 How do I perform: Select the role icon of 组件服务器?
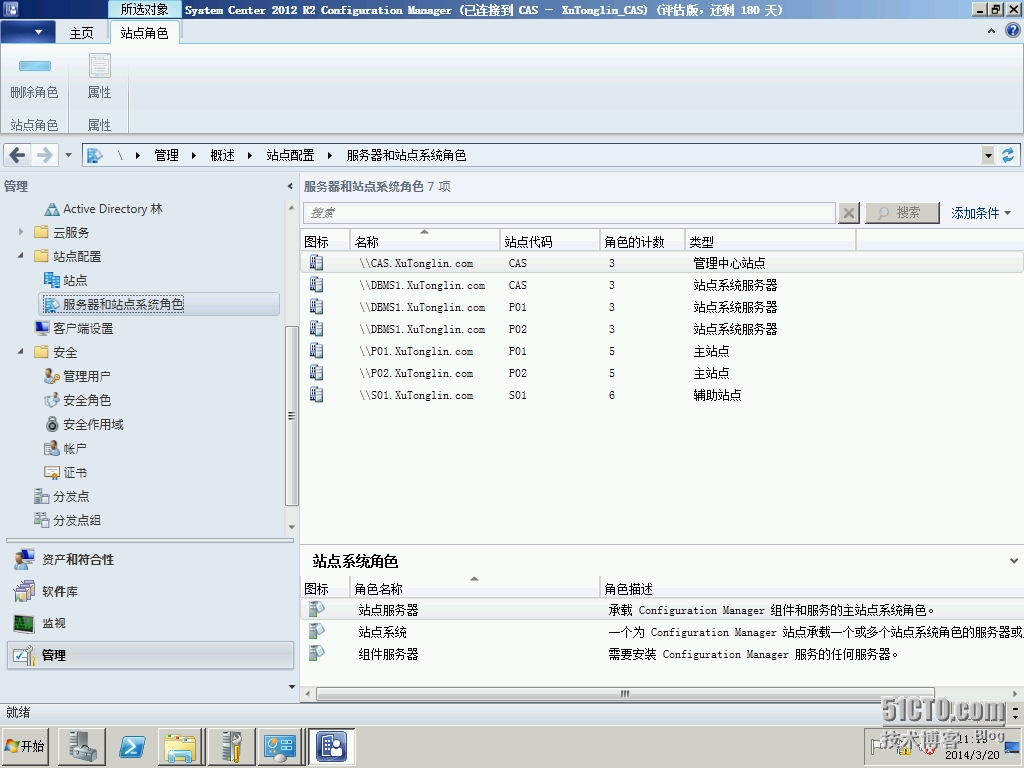(316, 652)
